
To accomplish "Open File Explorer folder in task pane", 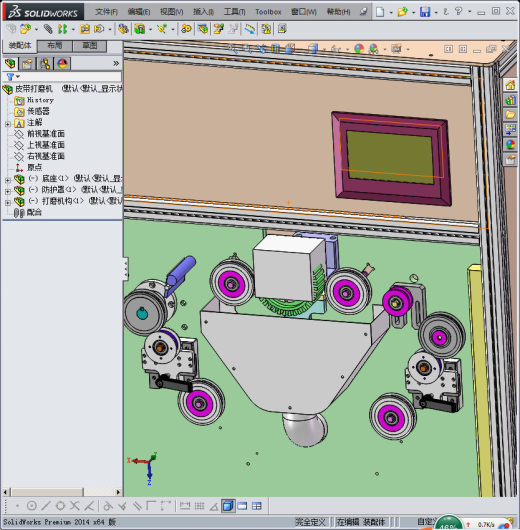I will click(510, 115).
